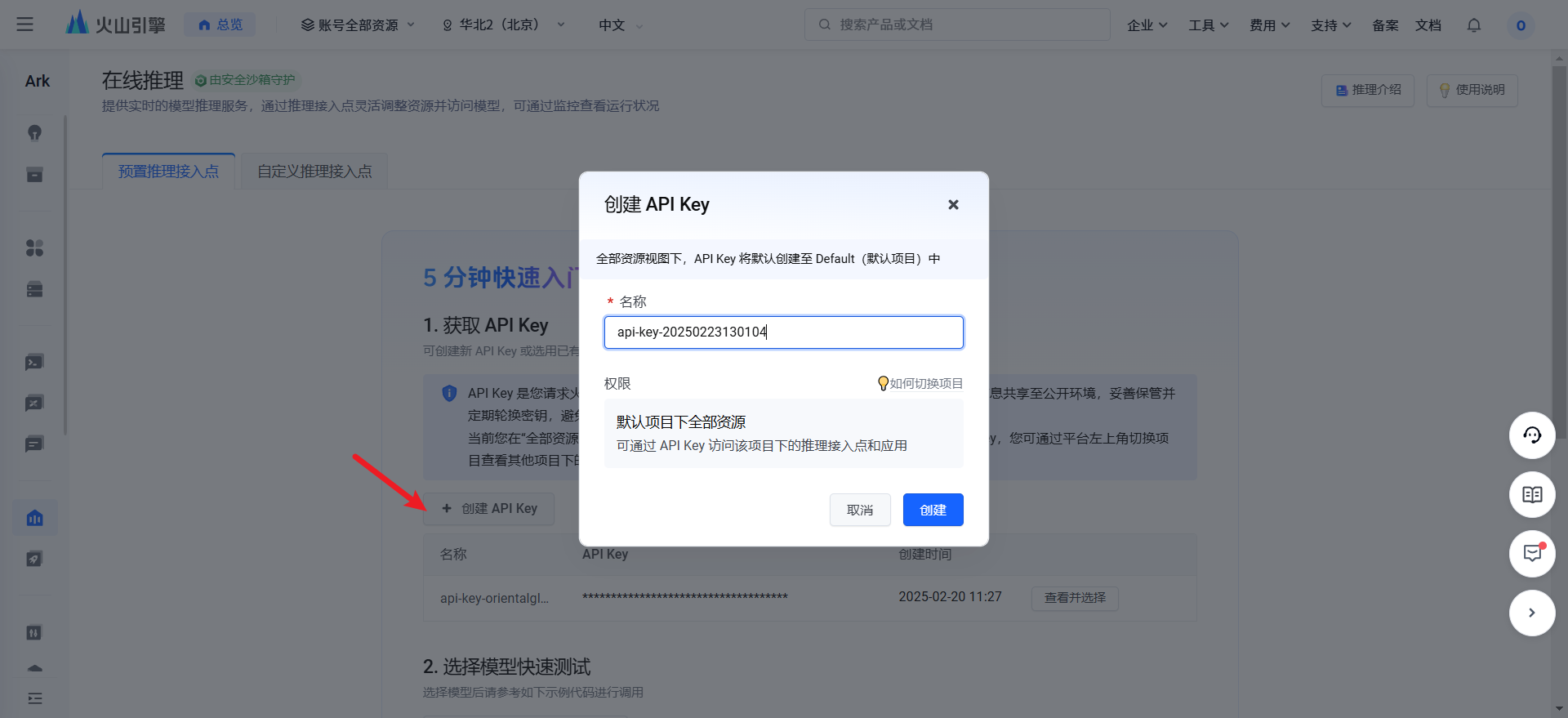Click the 2025-02-20 11:27 creation time cell
The image size is (1568, 718).
click(950, 597)
